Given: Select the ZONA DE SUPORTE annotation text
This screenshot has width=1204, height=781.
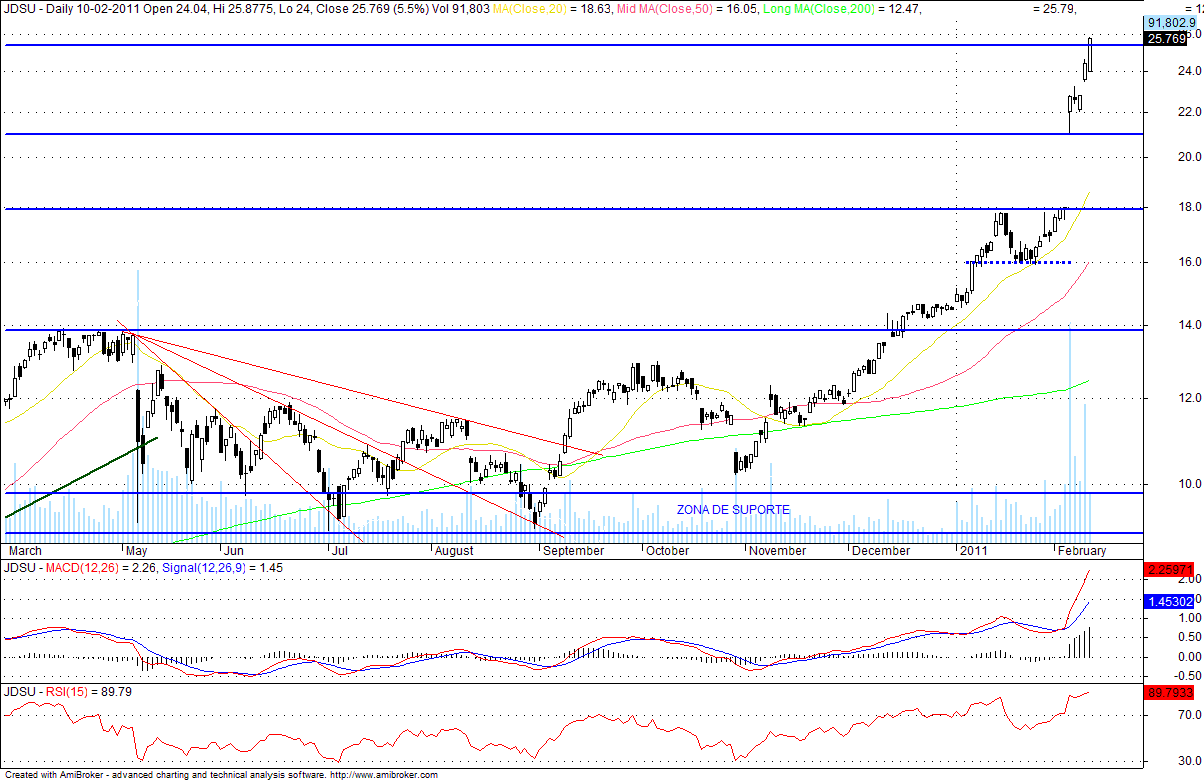Looking at the screenshot, I should pos(733,510).
